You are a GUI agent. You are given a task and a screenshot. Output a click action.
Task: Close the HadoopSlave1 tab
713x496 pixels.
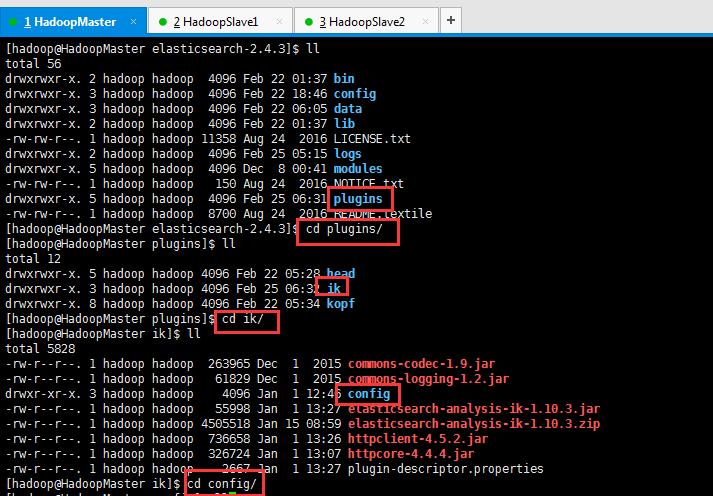[279, 21]
